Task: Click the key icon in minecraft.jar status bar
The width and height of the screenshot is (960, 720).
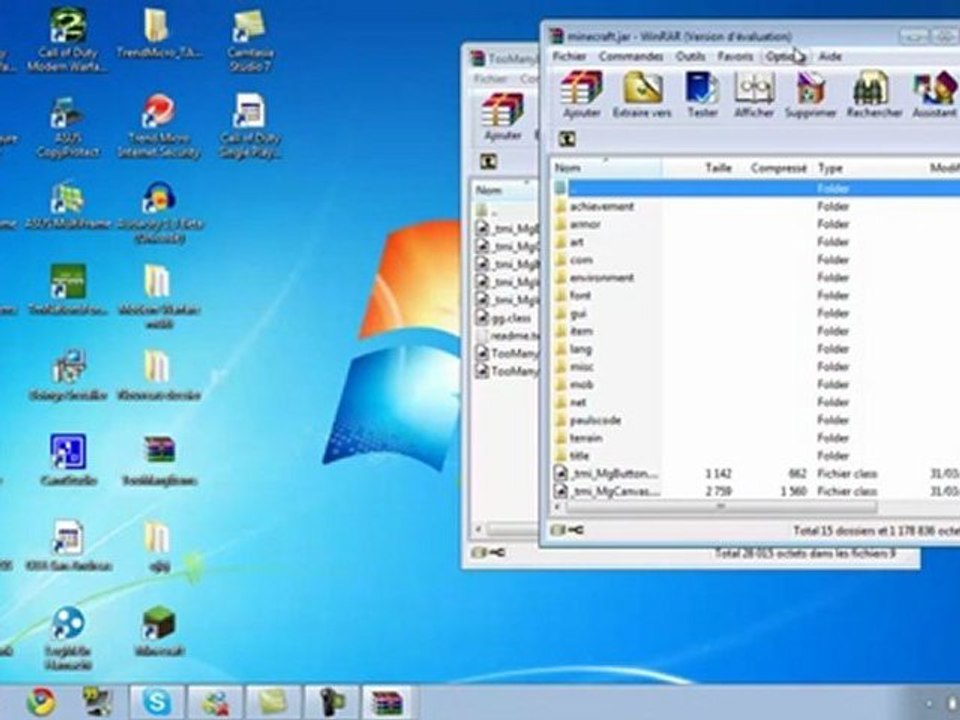Action: coord(575,530)
